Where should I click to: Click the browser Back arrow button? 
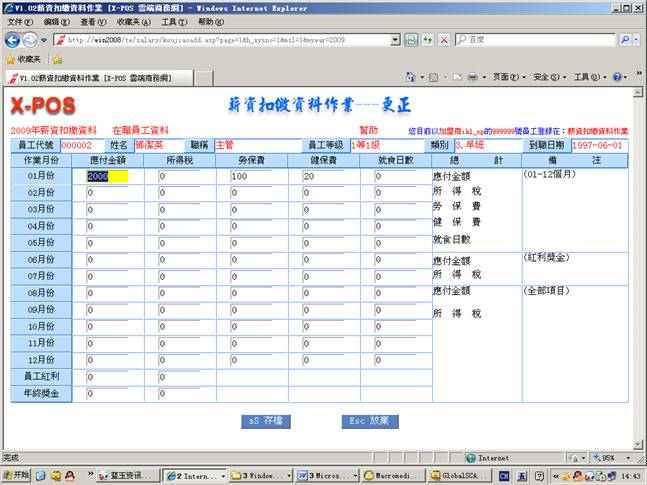[13, 39]
